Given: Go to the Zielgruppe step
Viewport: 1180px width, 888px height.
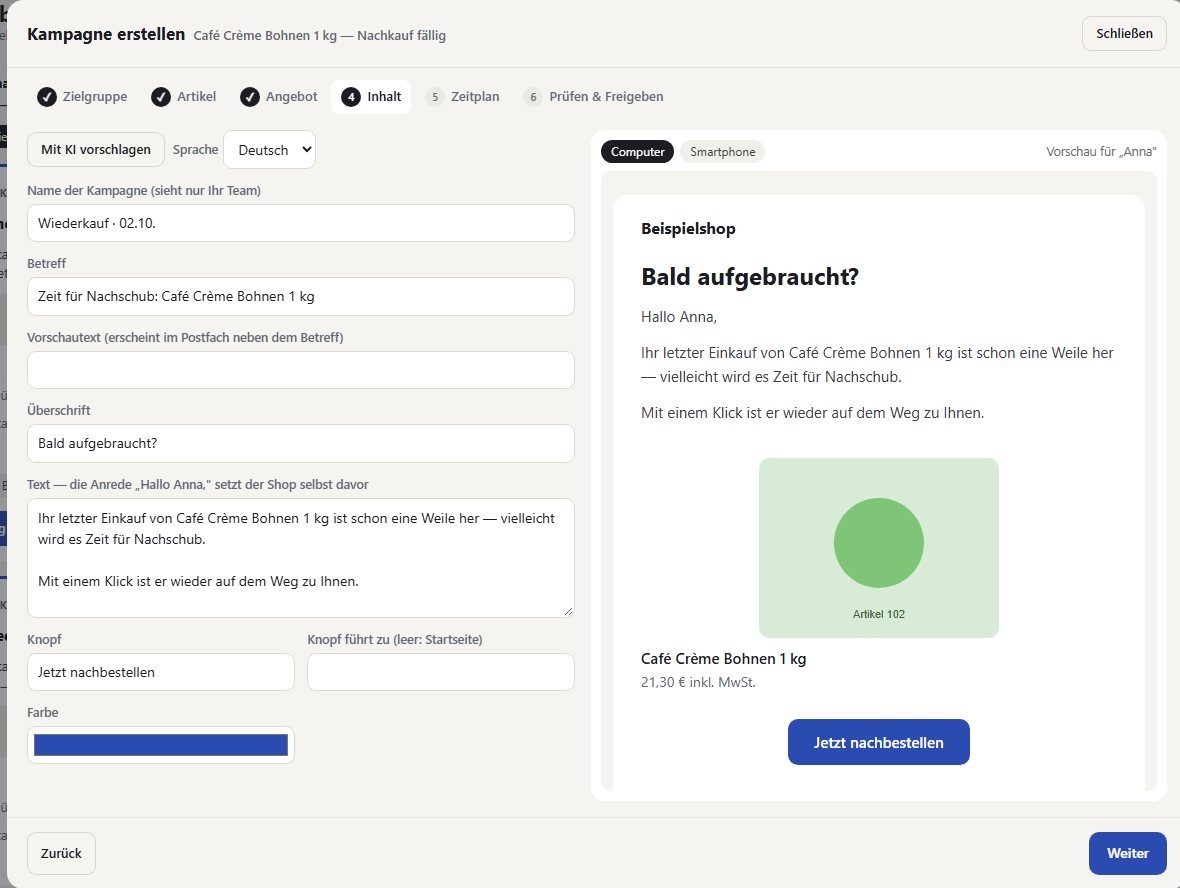Looking at the screenshot, I should 82,96.
